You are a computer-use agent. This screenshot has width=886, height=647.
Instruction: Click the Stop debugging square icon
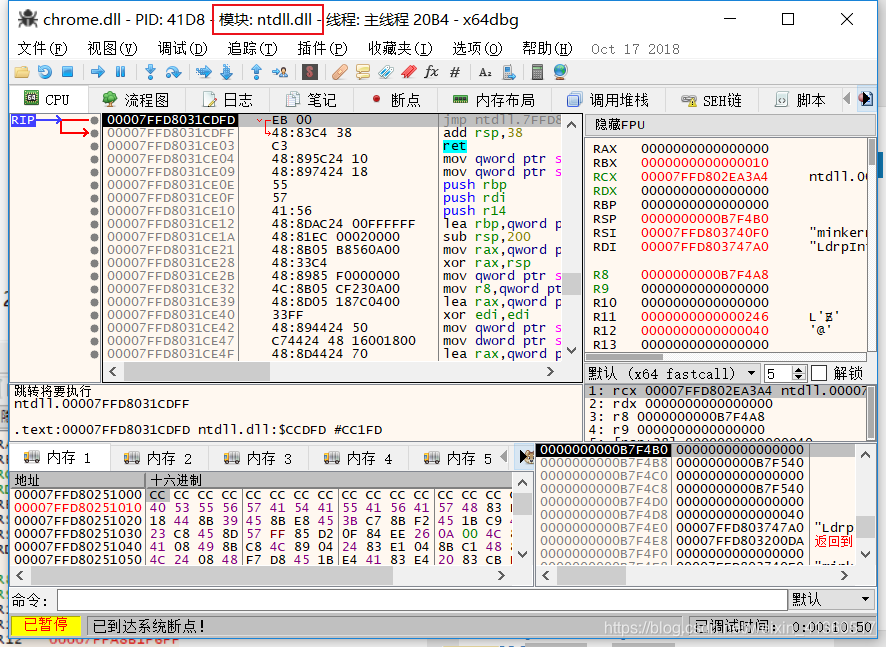point(67,72)
